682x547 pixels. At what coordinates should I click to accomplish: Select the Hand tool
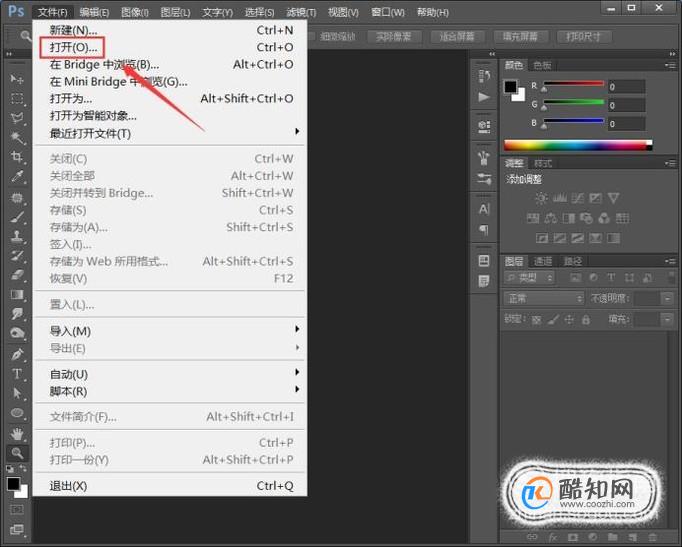[x=17, y=434]
